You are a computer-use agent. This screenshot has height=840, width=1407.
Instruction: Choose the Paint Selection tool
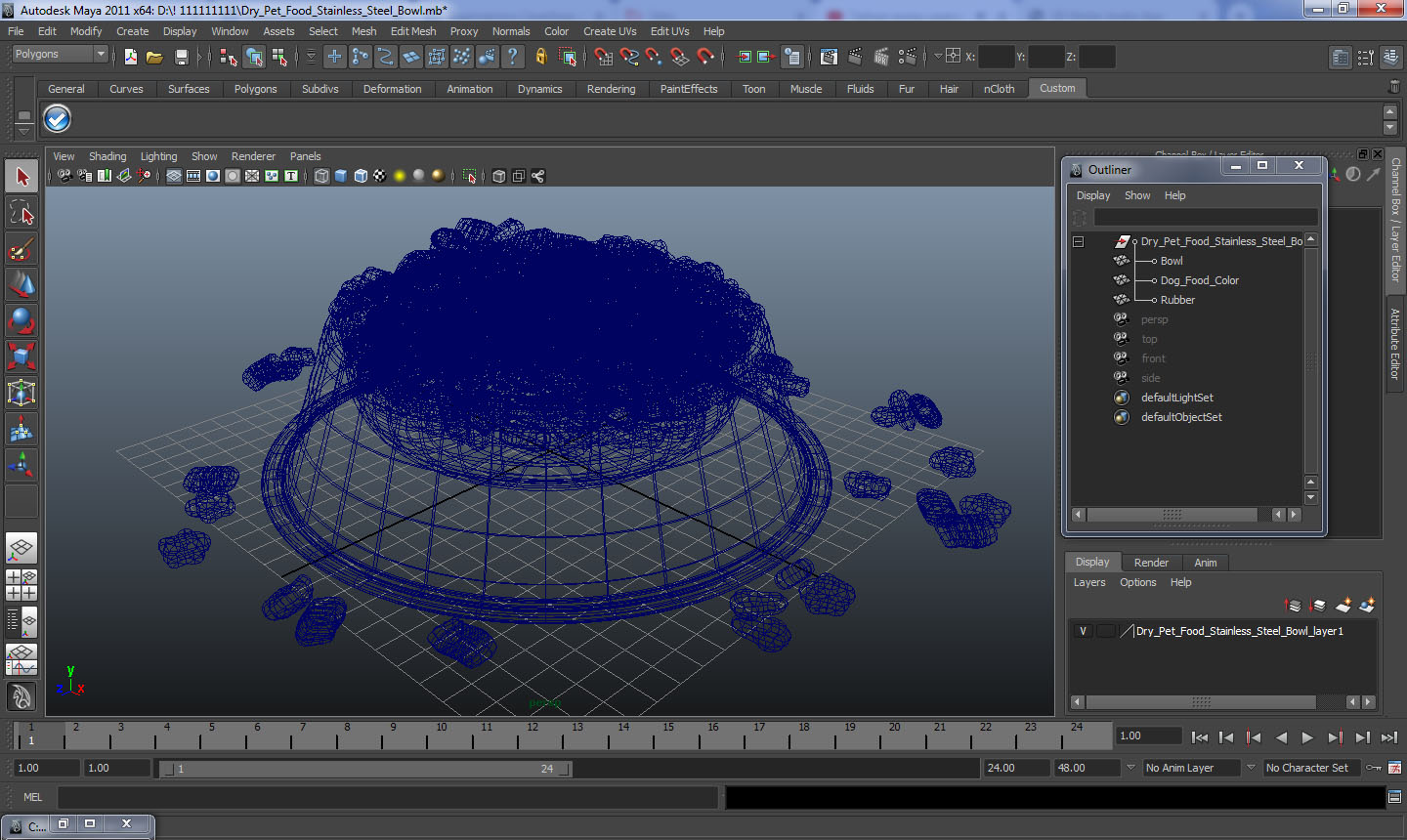(21, 248)
